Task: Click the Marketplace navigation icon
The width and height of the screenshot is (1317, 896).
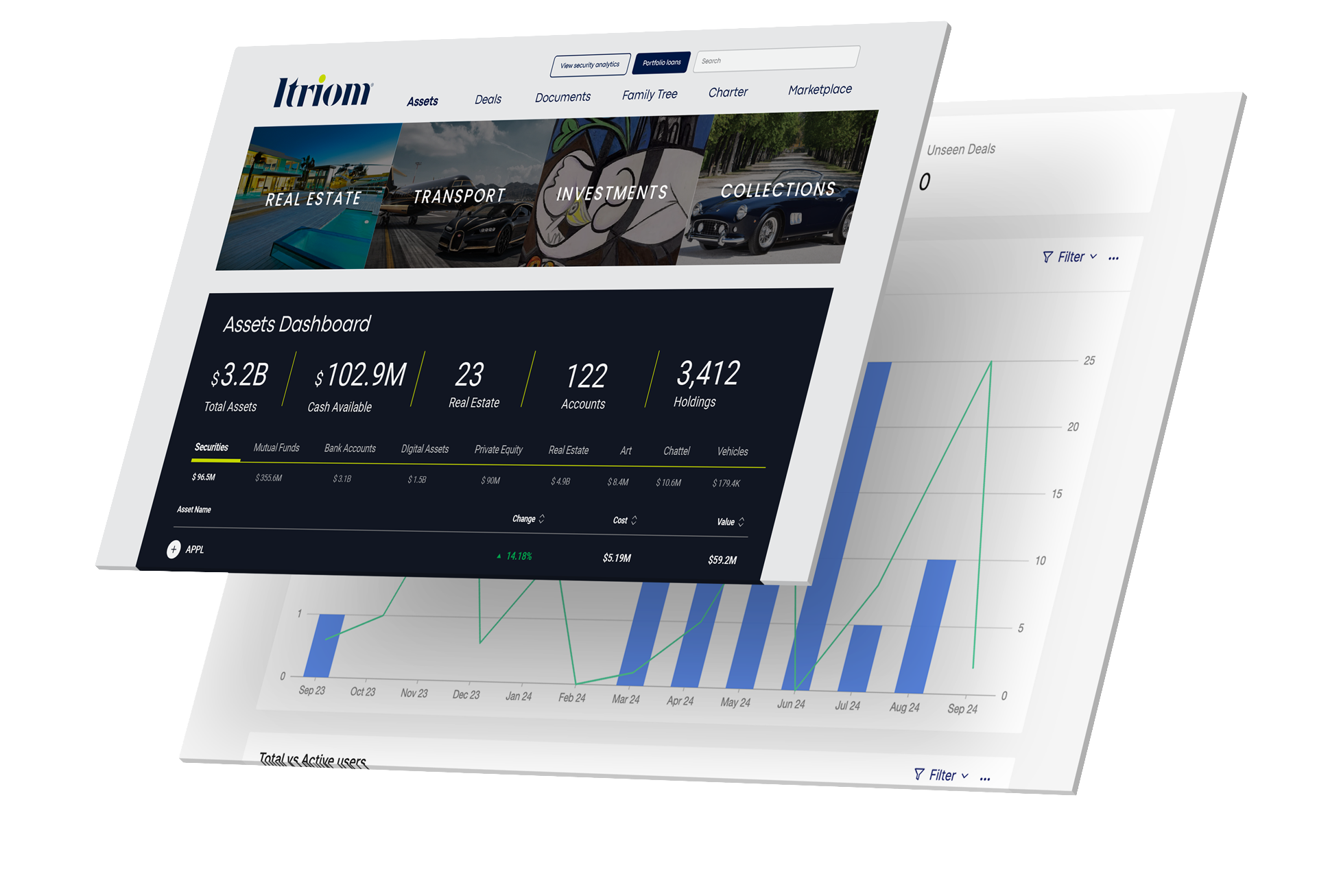Action: (819, 91)
